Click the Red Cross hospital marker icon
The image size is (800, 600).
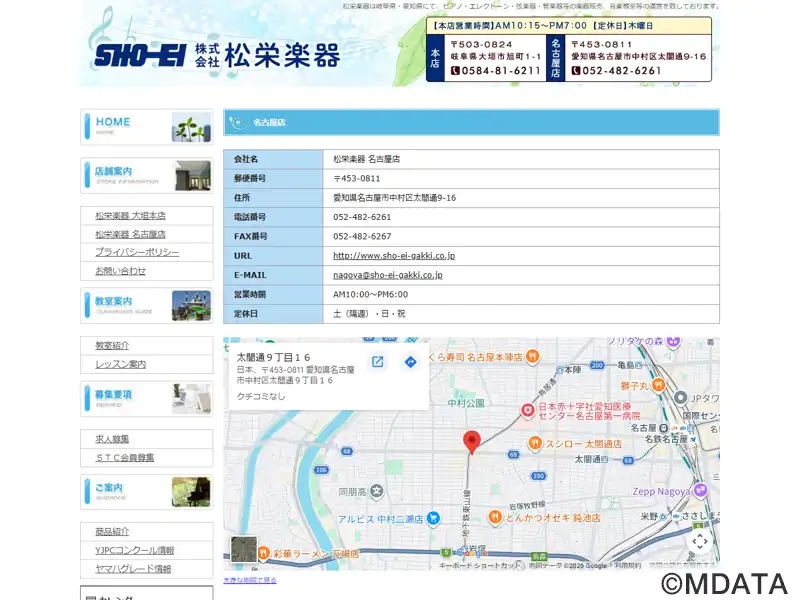(528, 411)
